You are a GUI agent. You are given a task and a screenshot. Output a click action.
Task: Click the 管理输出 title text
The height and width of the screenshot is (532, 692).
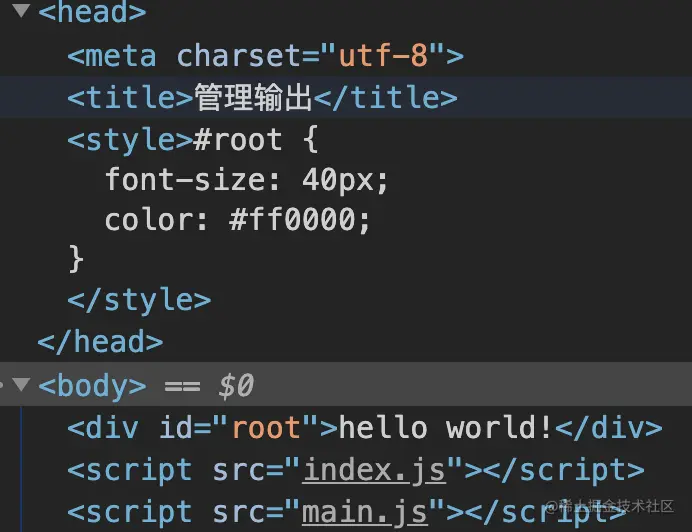click(253, 97)
